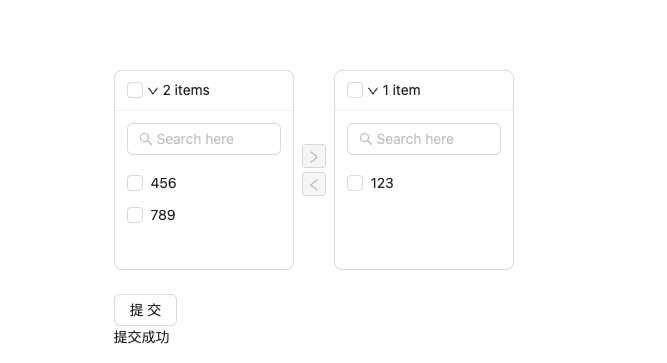Click the magnifier icon in right search box
Screen dimensions: 667x363
(366, 139)
